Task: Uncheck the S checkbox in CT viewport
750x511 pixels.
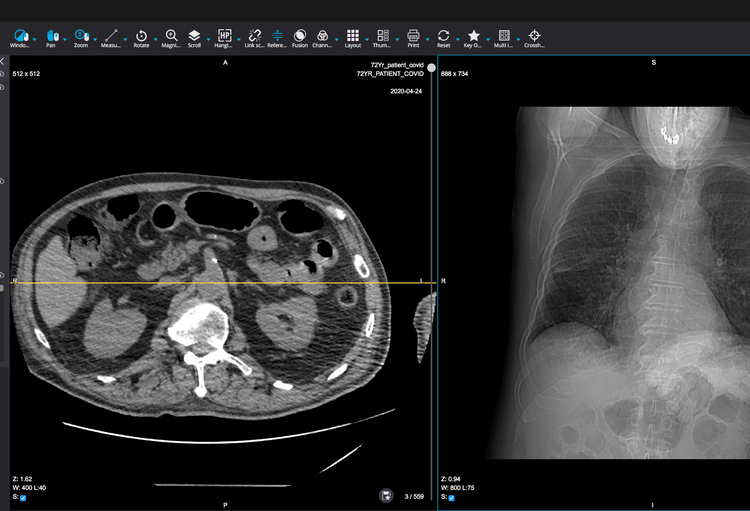Action: pyautogui.click(x=23, y=497)
